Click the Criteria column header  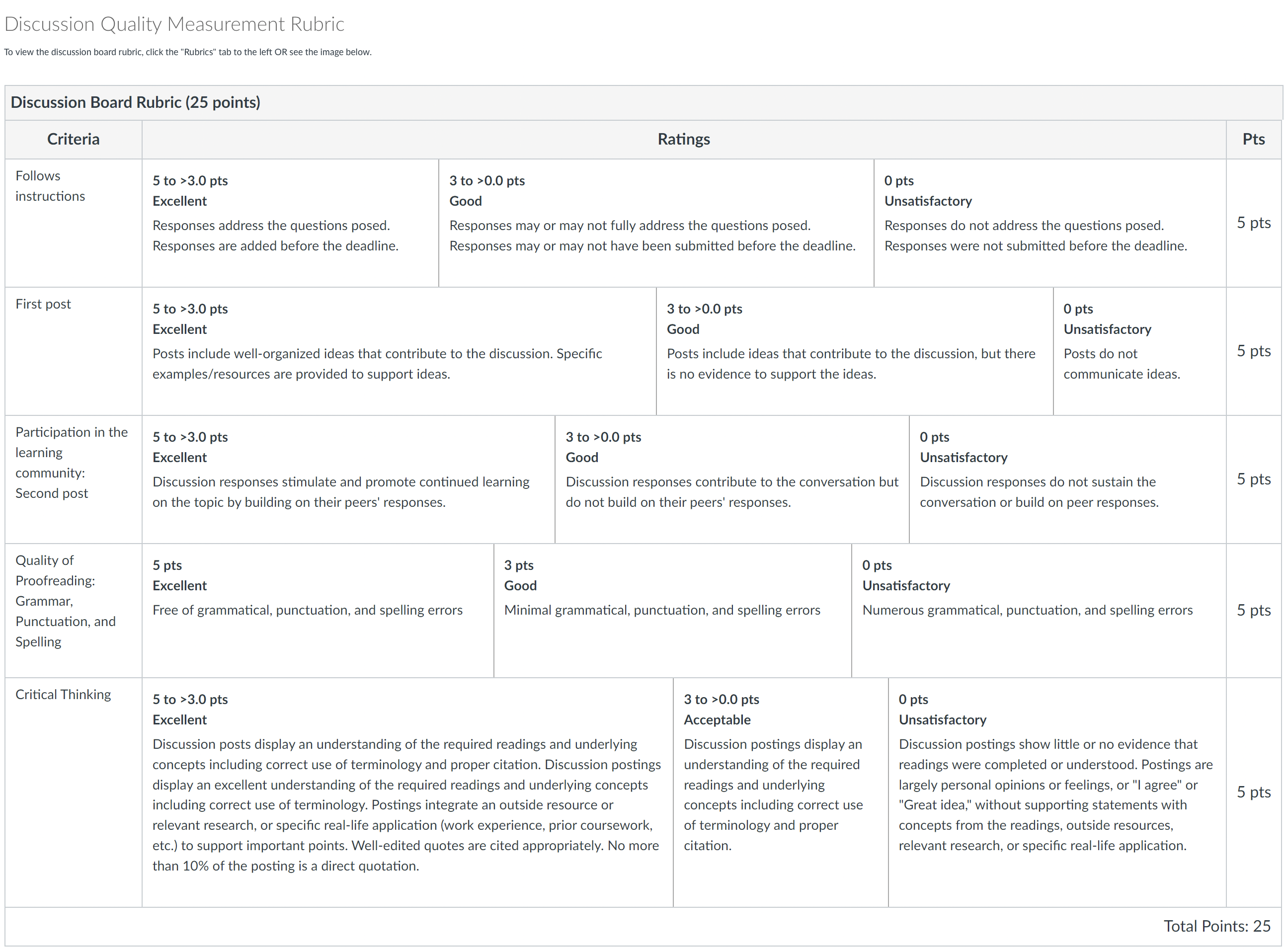point(73,140)
